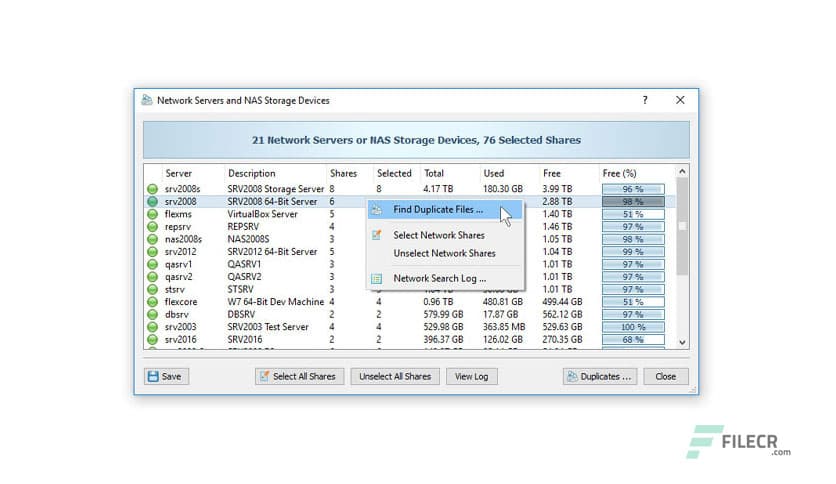This screenshot has width=836, height=484.
Task: Click the Find Duplicate Files magnifier icon
Action: (377, 210)
